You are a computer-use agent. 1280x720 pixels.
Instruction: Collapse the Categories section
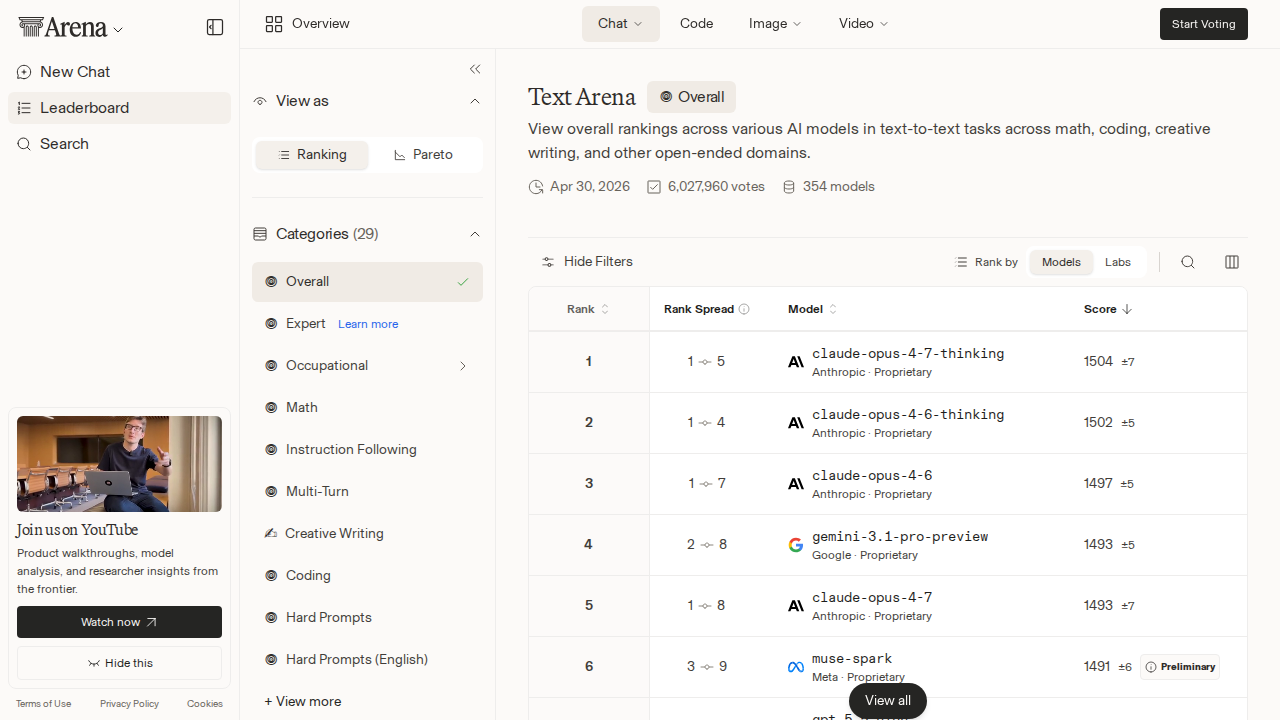pyautogui.click(x=475, y=234)
